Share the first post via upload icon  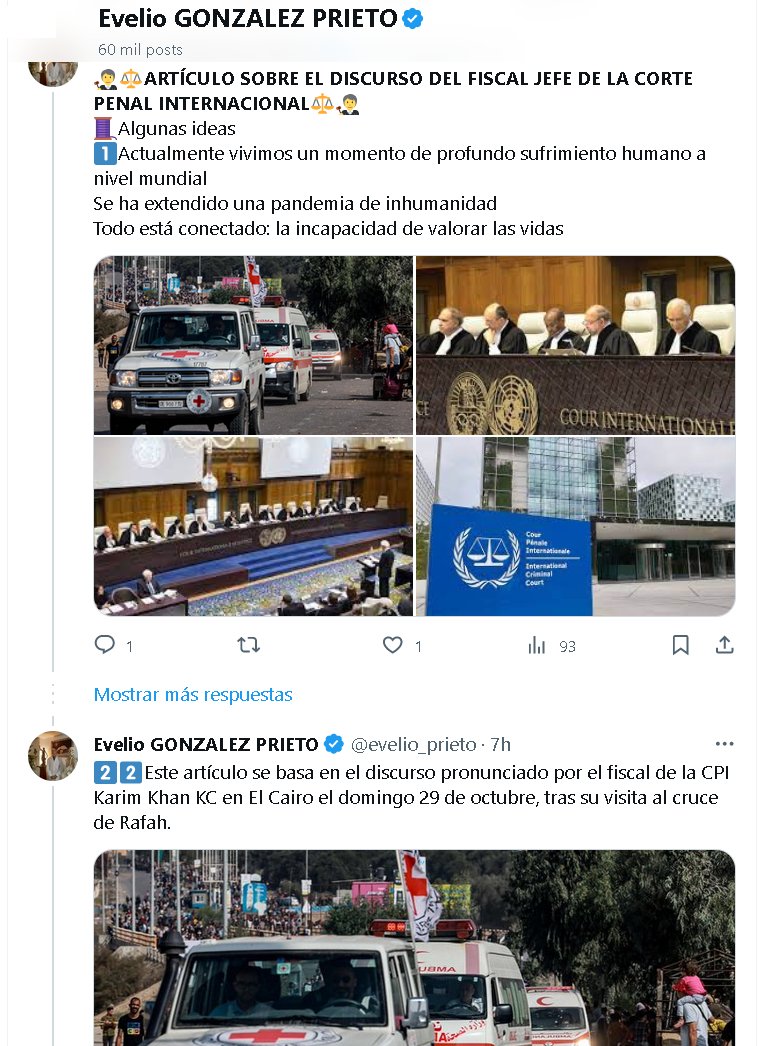tap(725, 644)
